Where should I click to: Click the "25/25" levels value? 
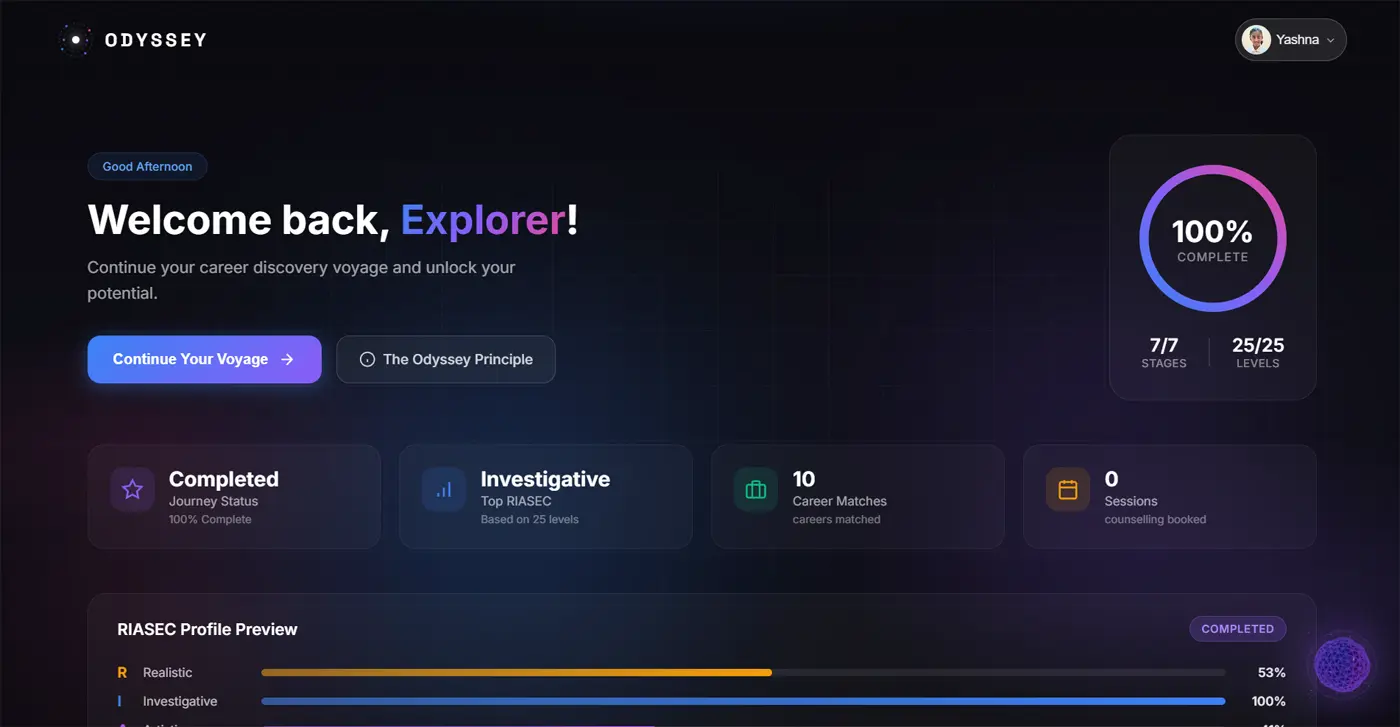click(x=1258, y=345)
